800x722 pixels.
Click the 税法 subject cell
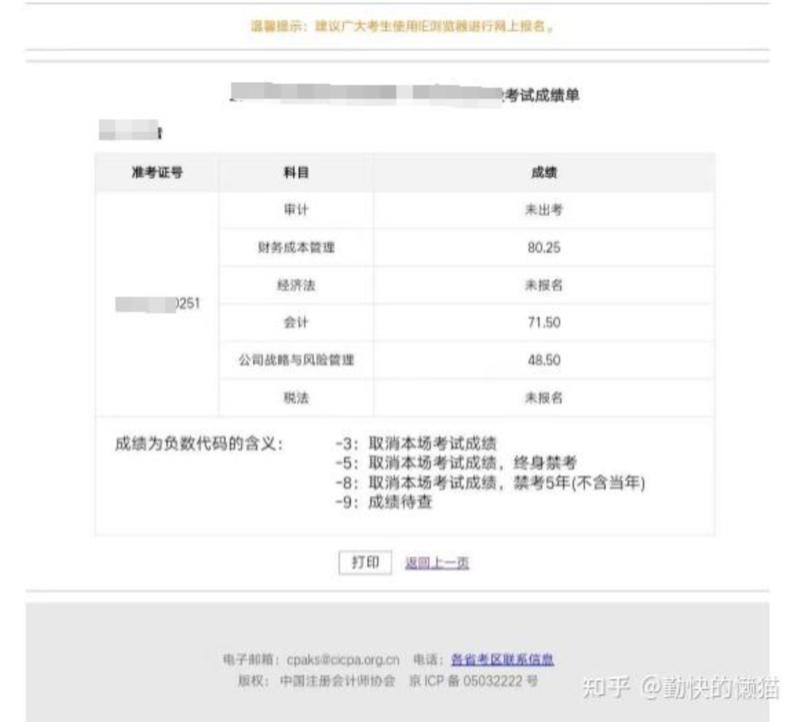point(296,397)
